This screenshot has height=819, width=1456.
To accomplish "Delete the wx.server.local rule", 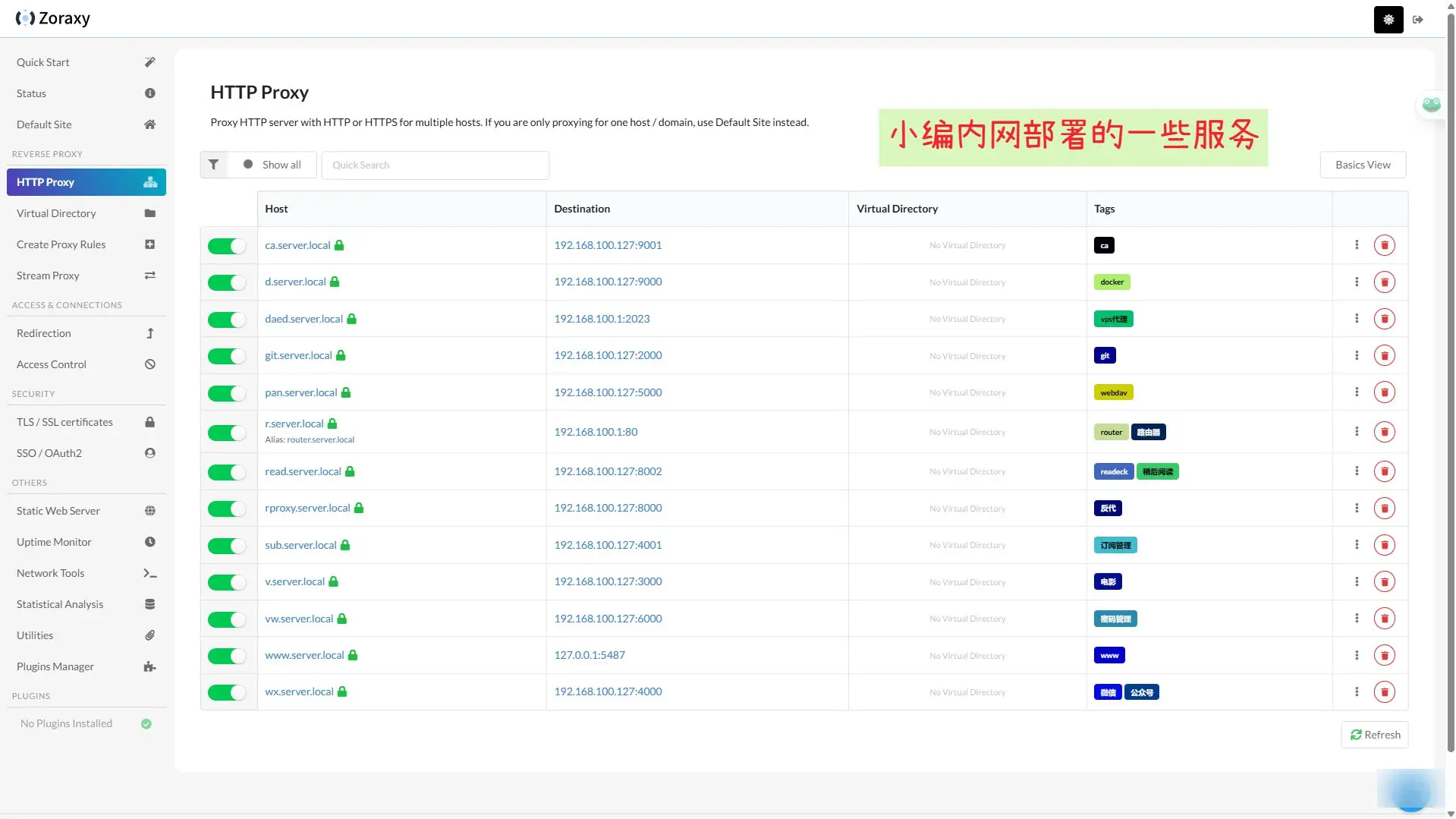I will pyautogui.click(x=1384, y=692).
